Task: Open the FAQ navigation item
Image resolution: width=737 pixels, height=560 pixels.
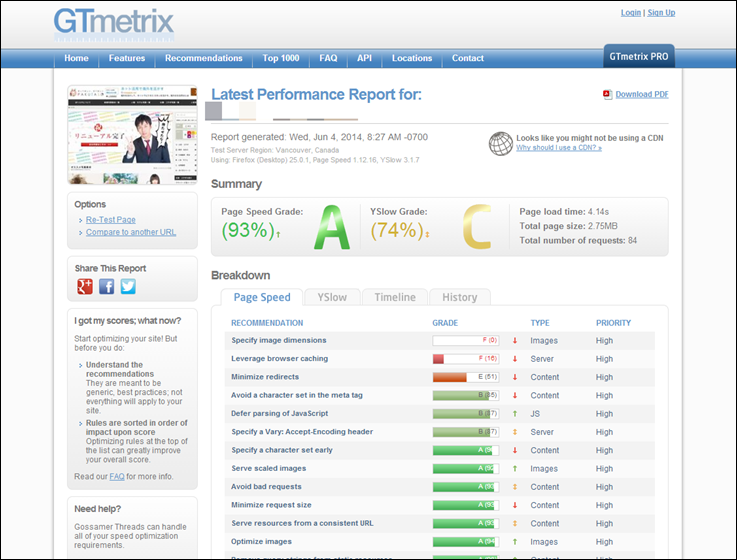Action: click(328, 58)
